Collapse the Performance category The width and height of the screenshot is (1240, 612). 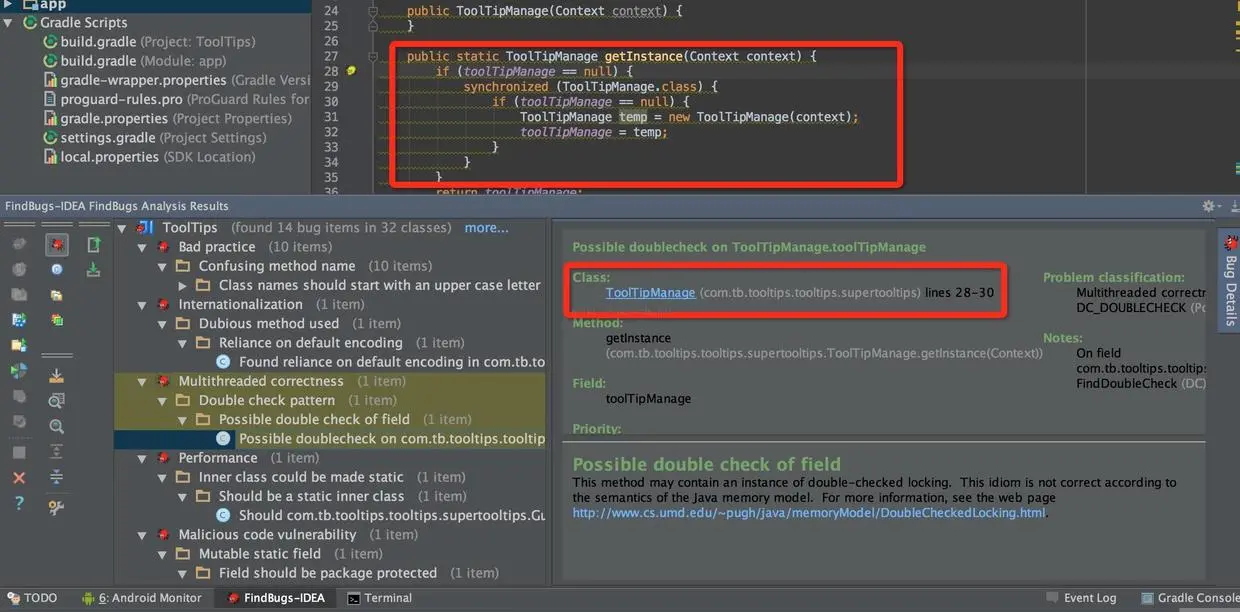click(142, 458)
